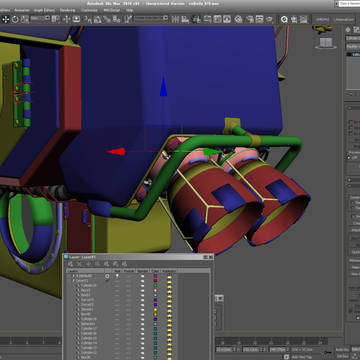
Task: Click the ViewCube in the viewport
Action: pyautogui.click(x=326, y=43)
